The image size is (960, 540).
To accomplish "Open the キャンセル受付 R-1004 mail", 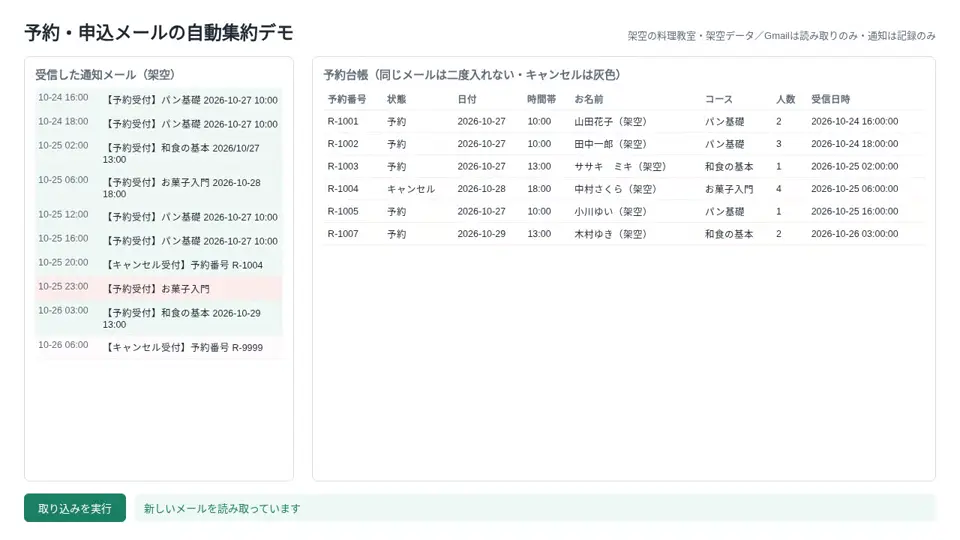I will click(x=159, y=264).
